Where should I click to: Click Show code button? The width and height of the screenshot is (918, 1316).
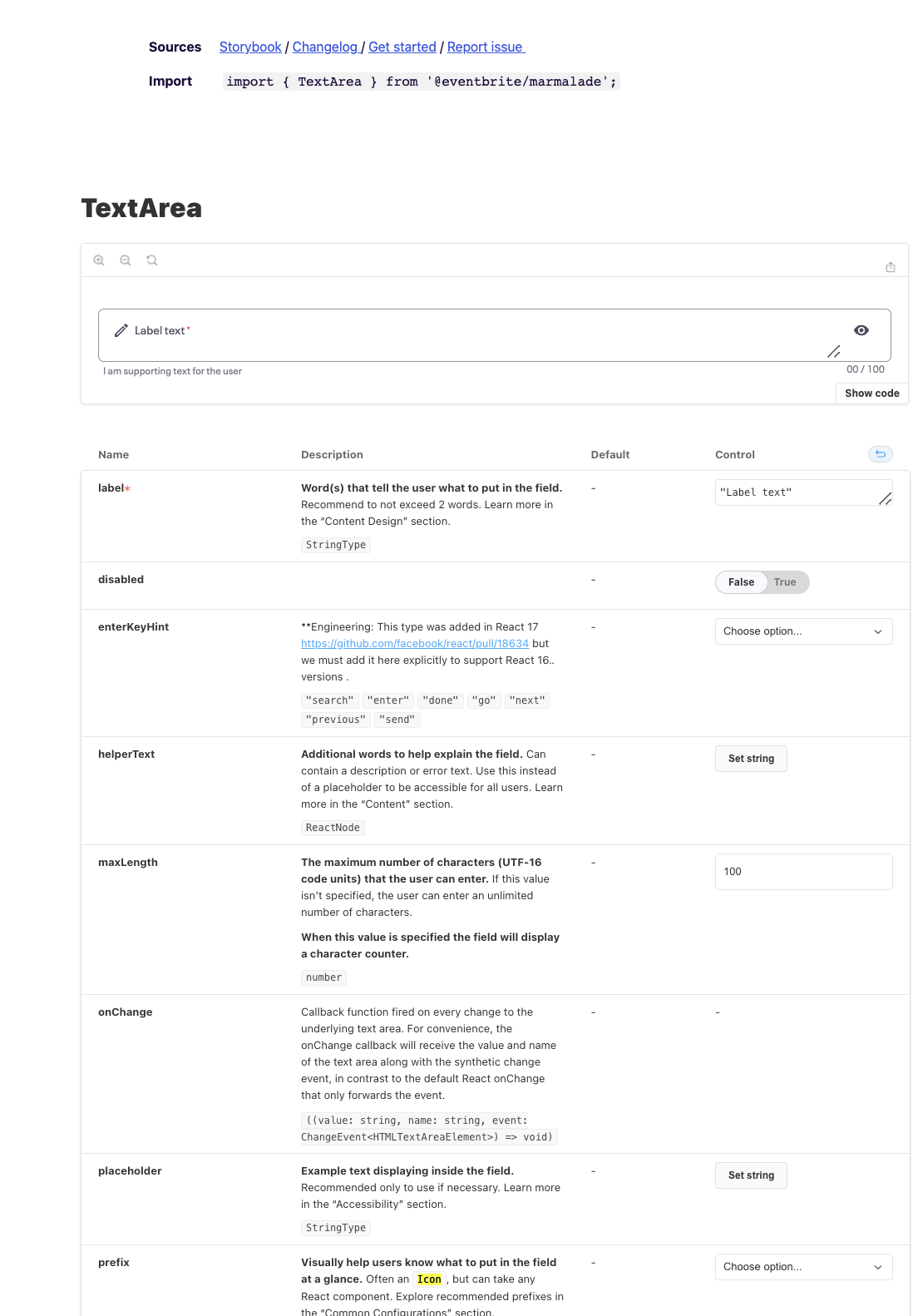tap(872, 393)
